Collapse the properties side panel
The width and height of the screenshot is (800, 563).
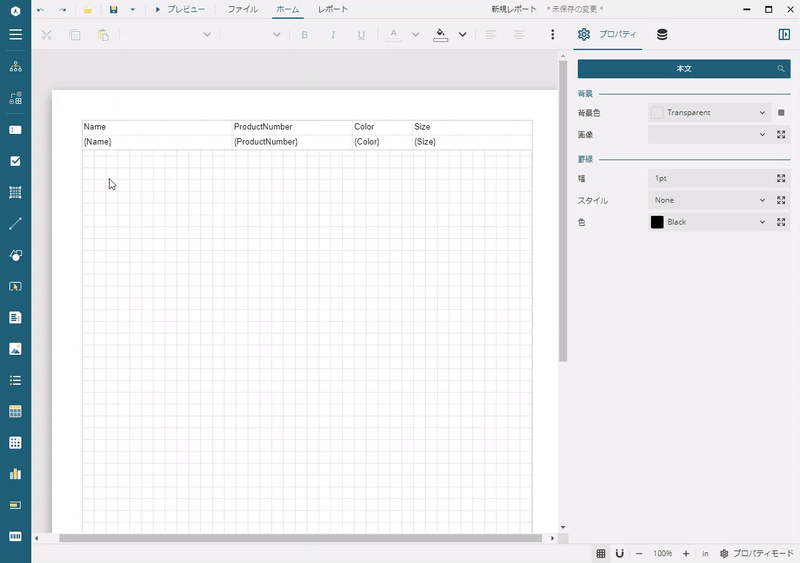(x=784, y=34)
